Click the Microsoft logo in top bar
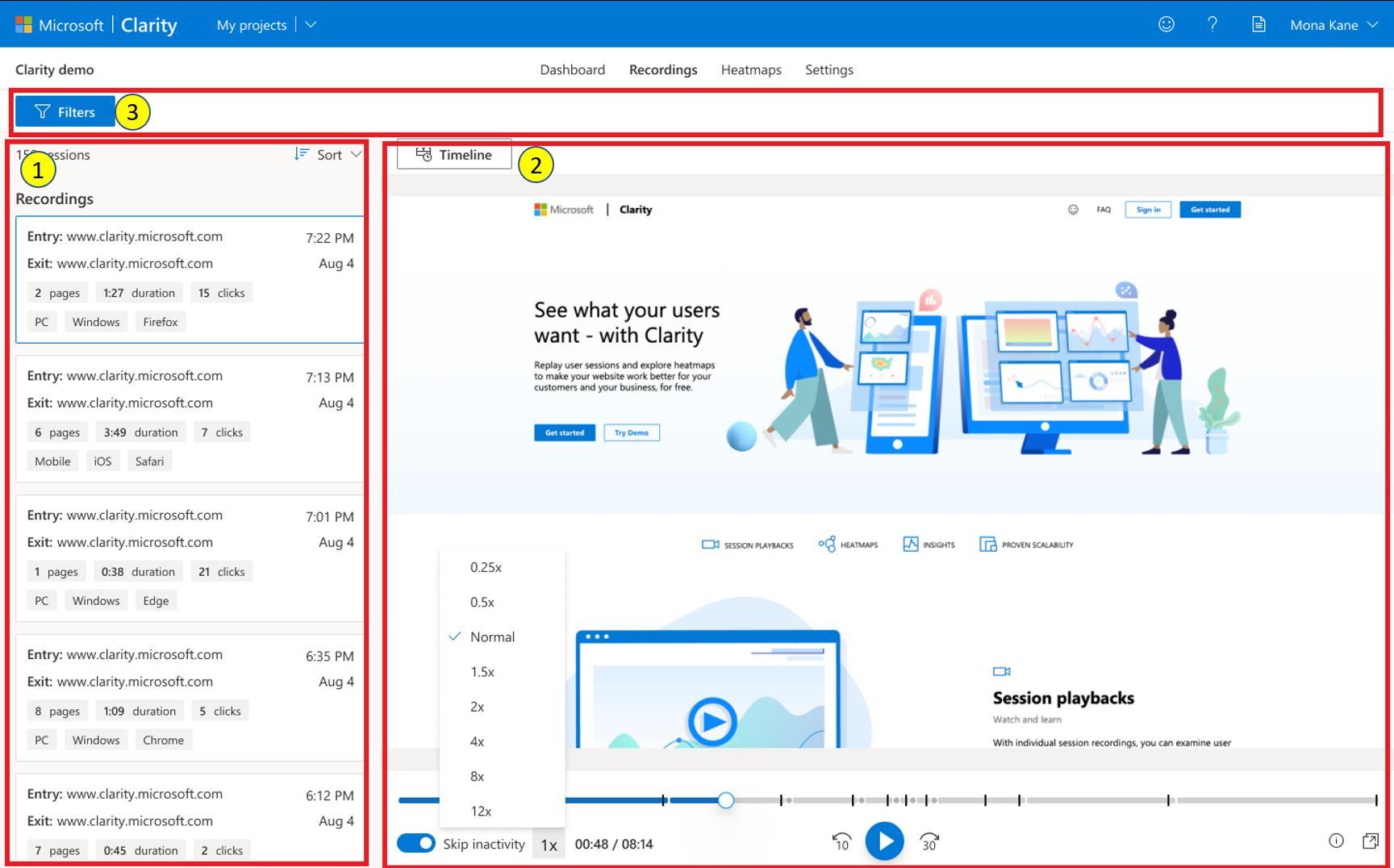 pyautogui.click(x=23, y=24)
